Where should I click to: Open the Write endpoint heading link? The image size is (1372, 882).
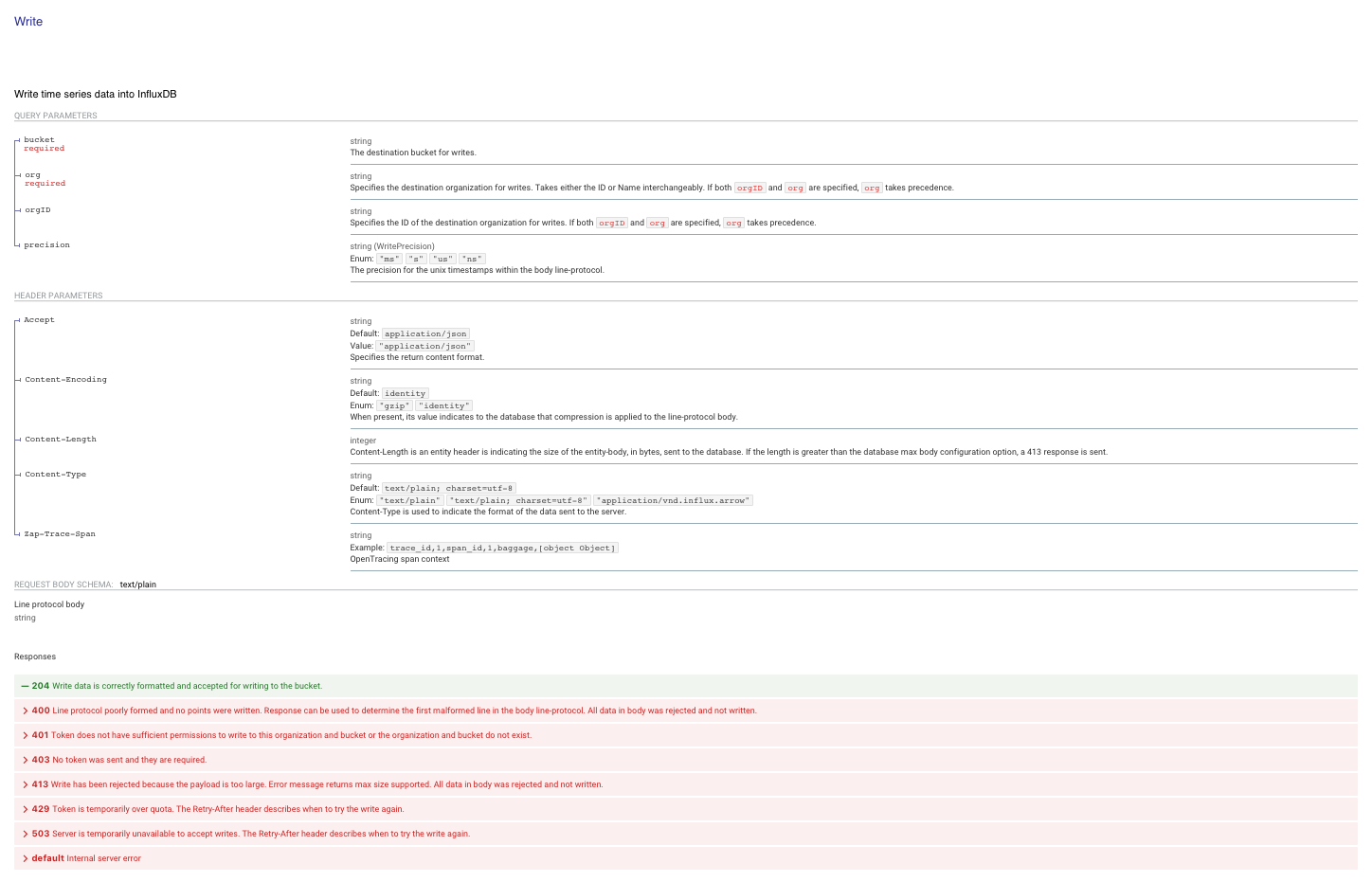click(27, 21)
